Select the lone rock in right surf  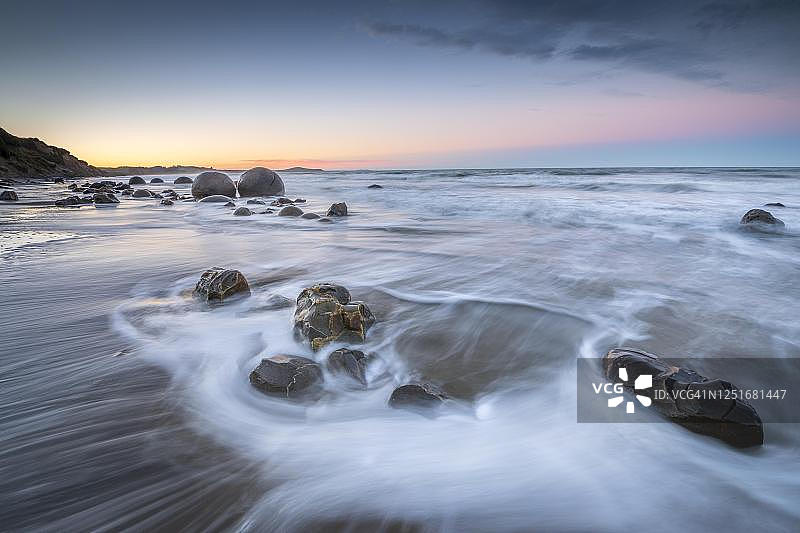coord(761,217)
